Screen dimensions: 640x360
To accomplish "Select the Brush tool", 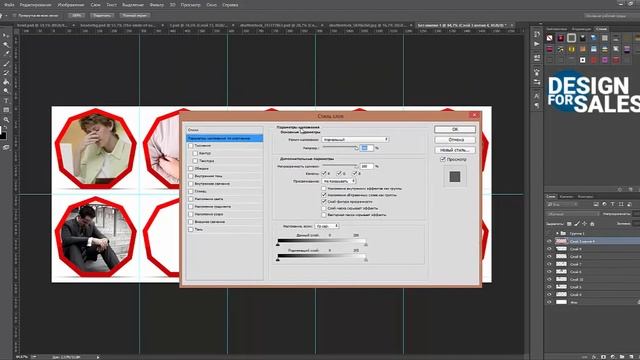I will click(x=6, y=64).
